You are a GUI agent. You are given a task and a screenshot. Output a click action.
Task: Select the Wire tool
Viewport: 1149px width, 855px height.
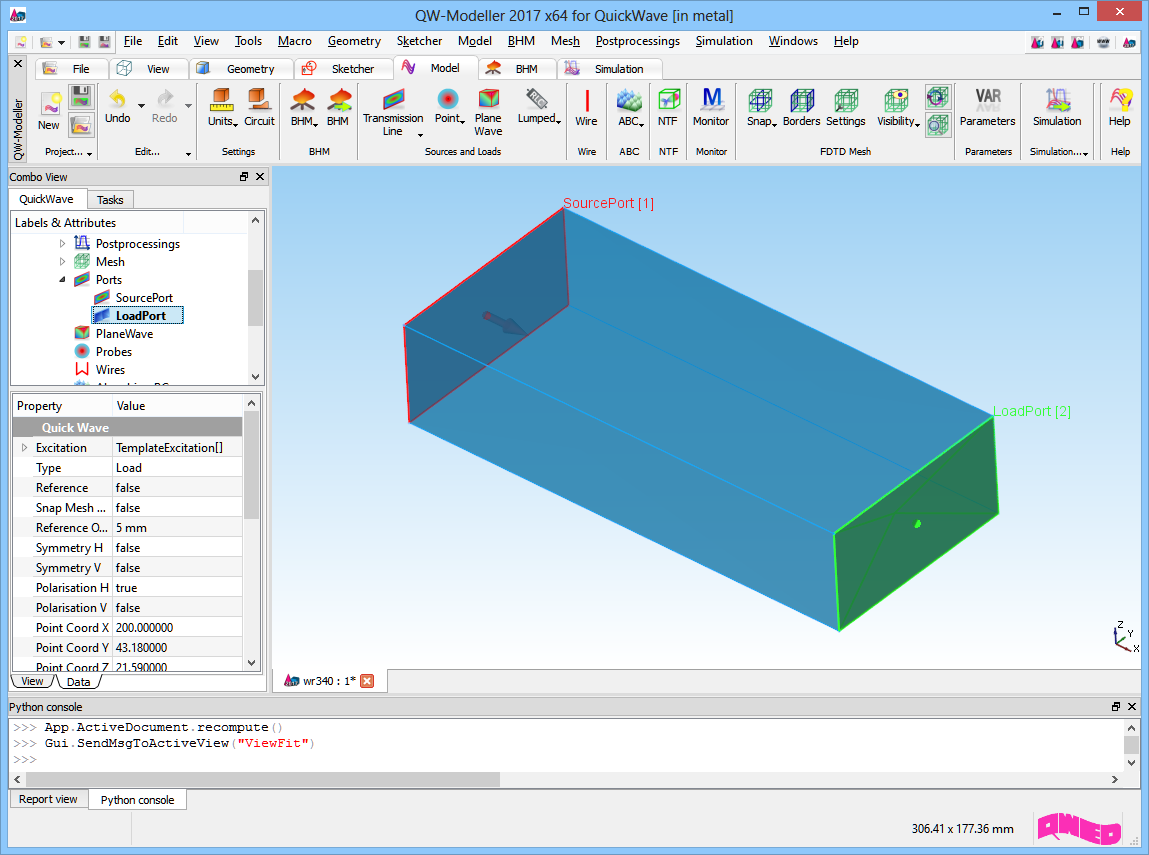pos(586,107)
